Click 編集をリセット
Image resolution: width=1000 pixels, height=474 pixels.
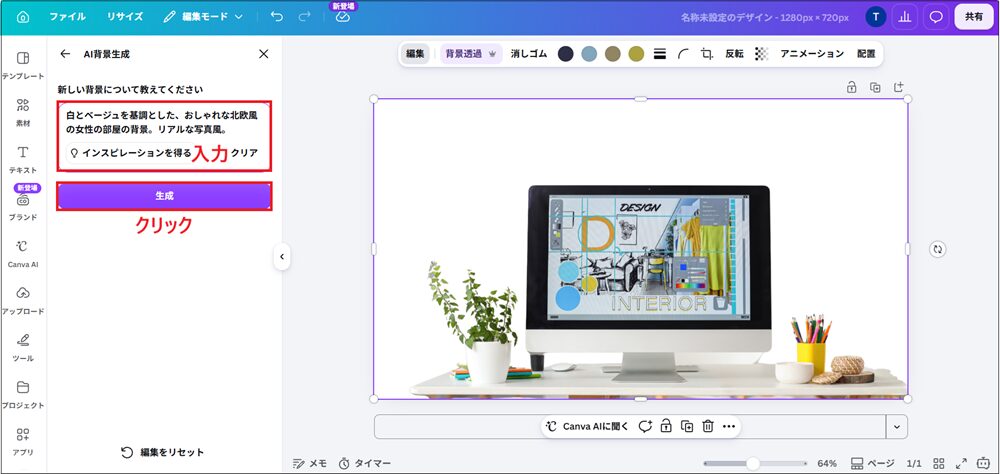pos(163,452)
